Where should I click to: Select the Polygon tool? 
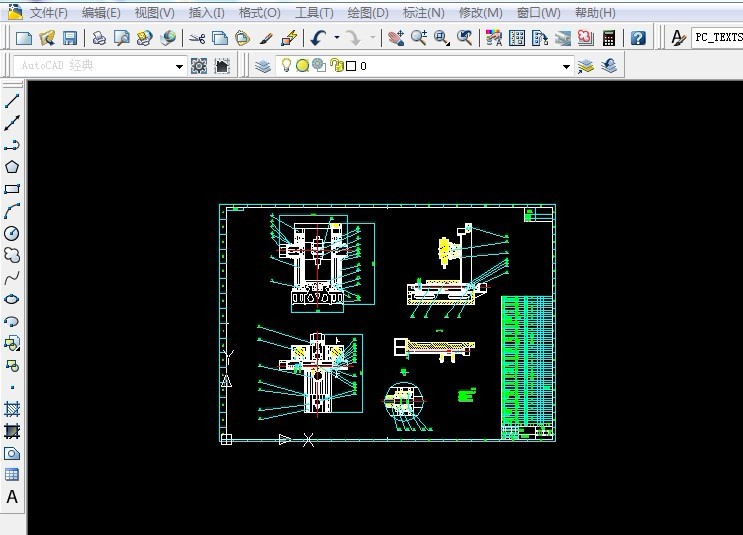click(x=12, y=167)
